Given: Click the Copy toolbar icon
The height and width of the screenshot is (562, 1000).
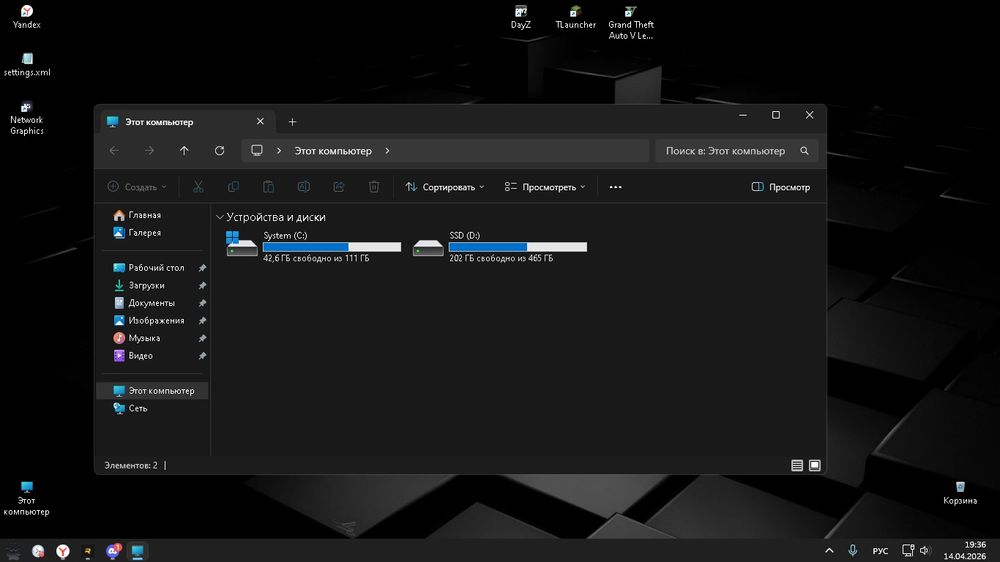Looking at the screenshot, I should (233, 187).
